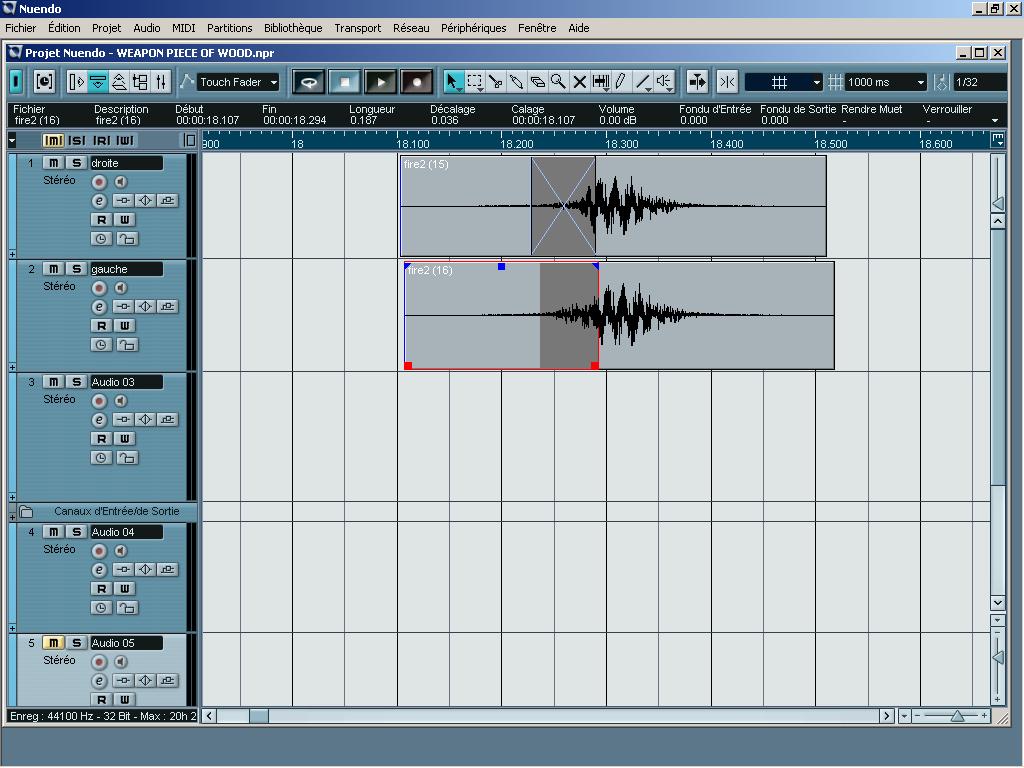Select the arrow Object Selection tool
Image resolution: width=1024 pixels, height=768 pixels.
[x=452, y=82]
